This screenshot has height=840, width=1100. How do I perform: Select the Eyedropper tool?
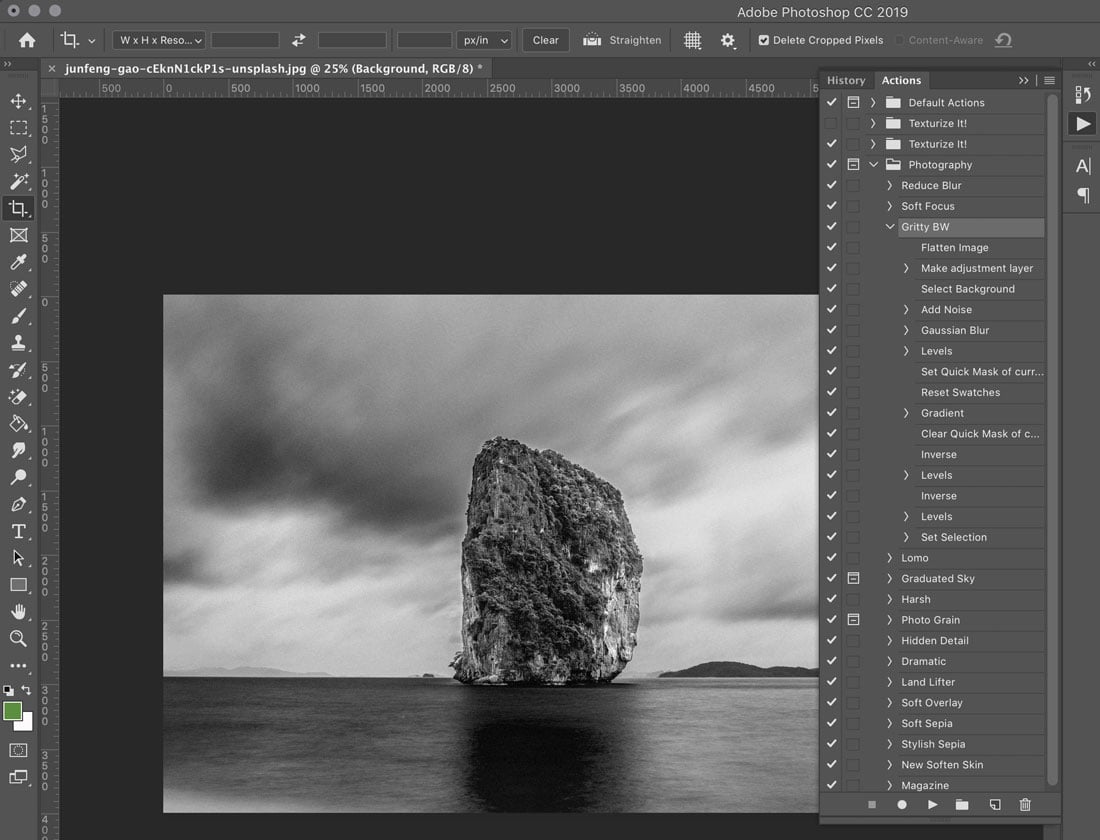coord(18,262)
